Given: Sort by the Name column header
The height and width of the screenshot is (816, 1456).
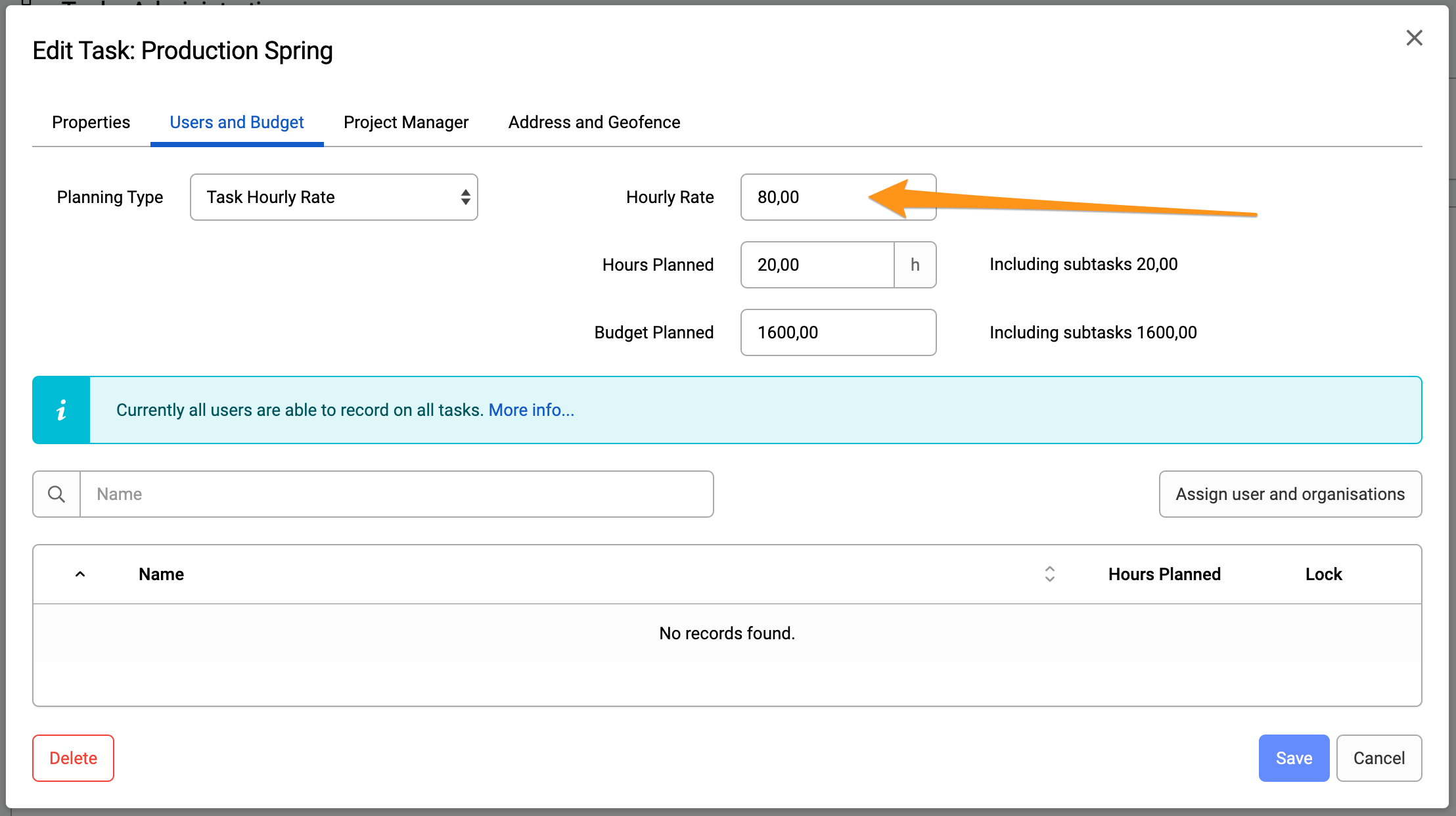Looking at the screenshot, I should coord(161,574).
